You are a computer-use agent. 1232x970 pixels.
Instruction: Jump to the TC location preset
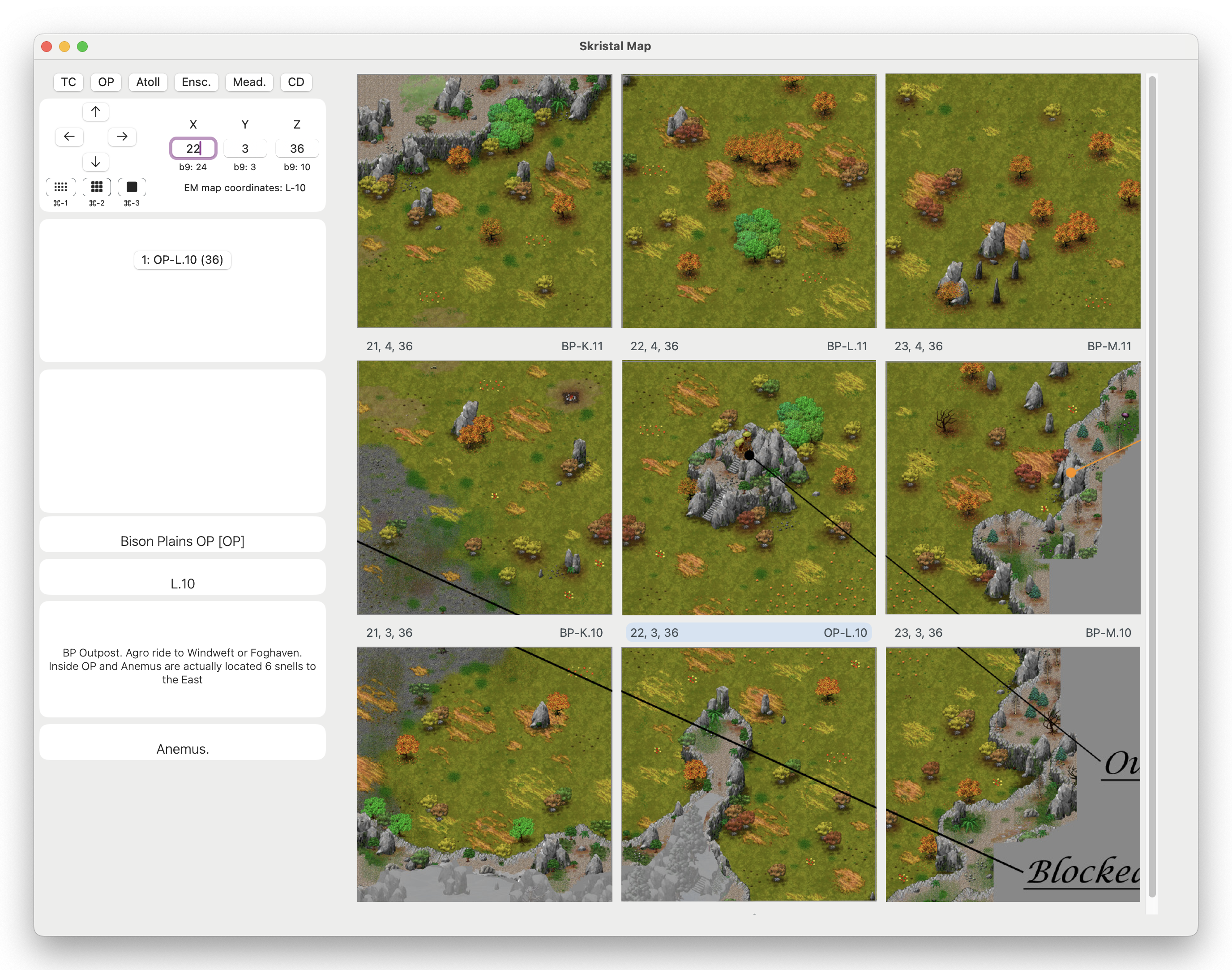pyautogui.click(x=68, y=82)
